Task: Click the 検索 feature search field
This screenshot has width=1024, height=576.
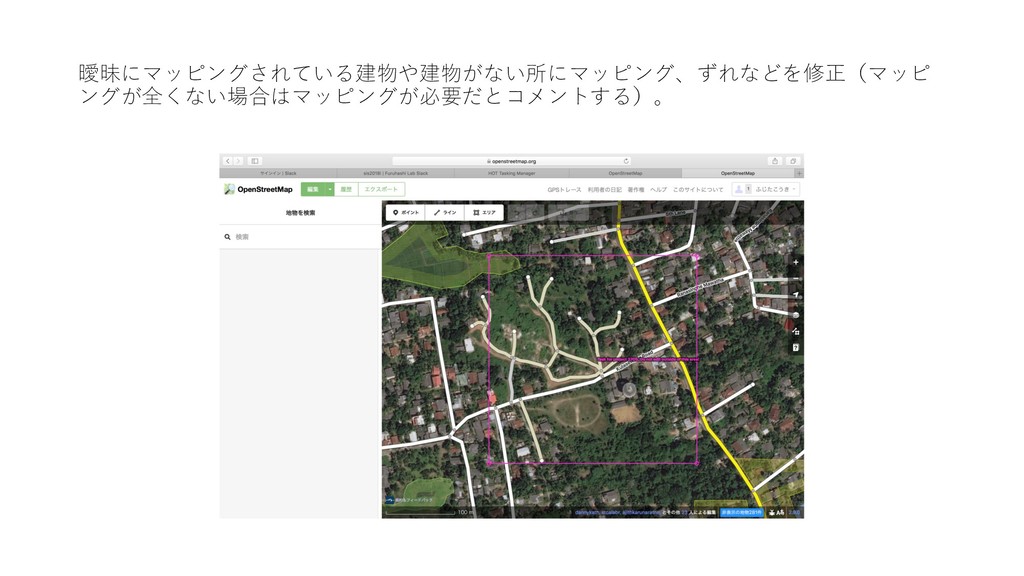Action: 300,237
